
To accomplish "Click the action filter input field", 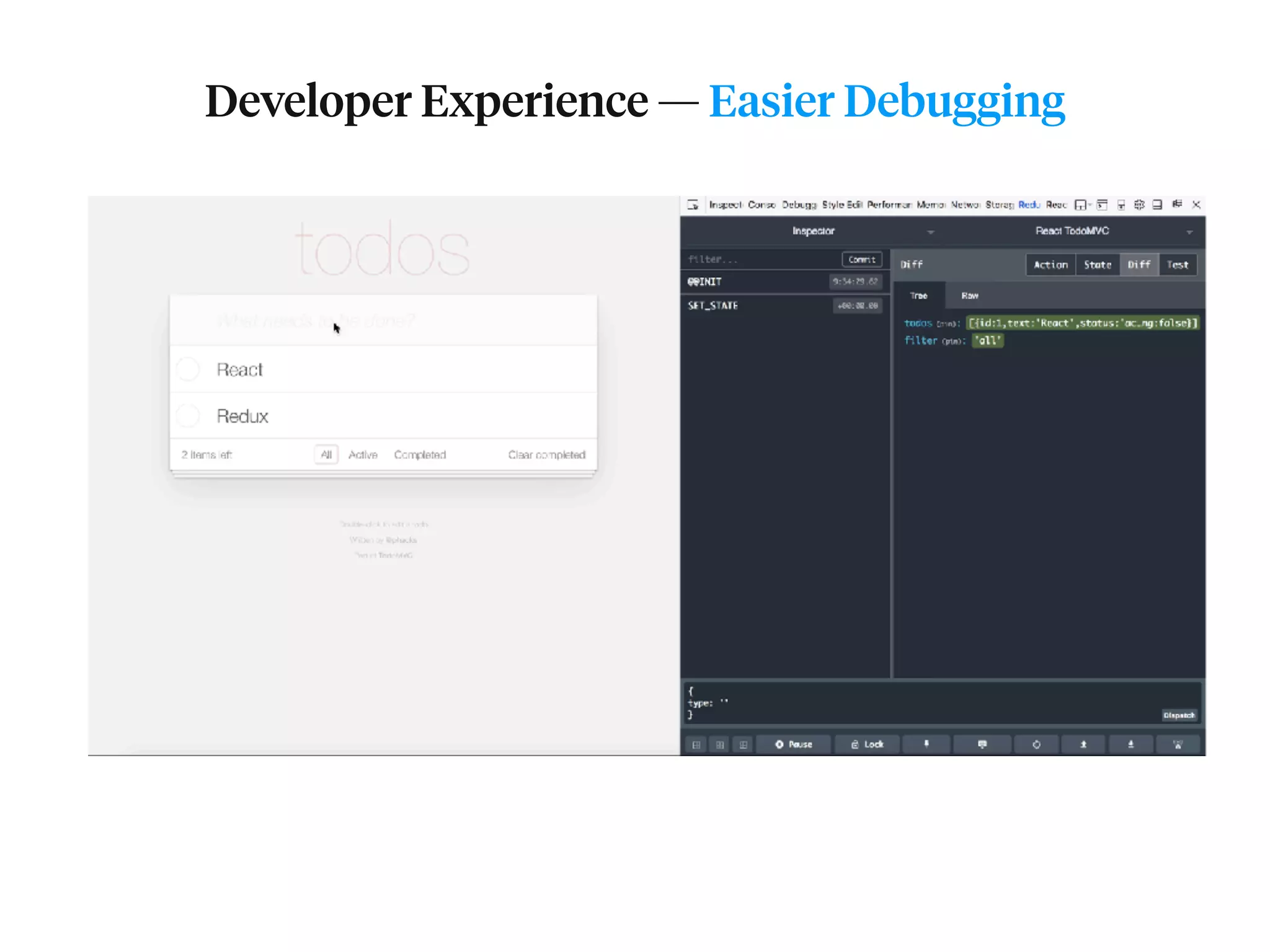I will (x=762, y=260).
